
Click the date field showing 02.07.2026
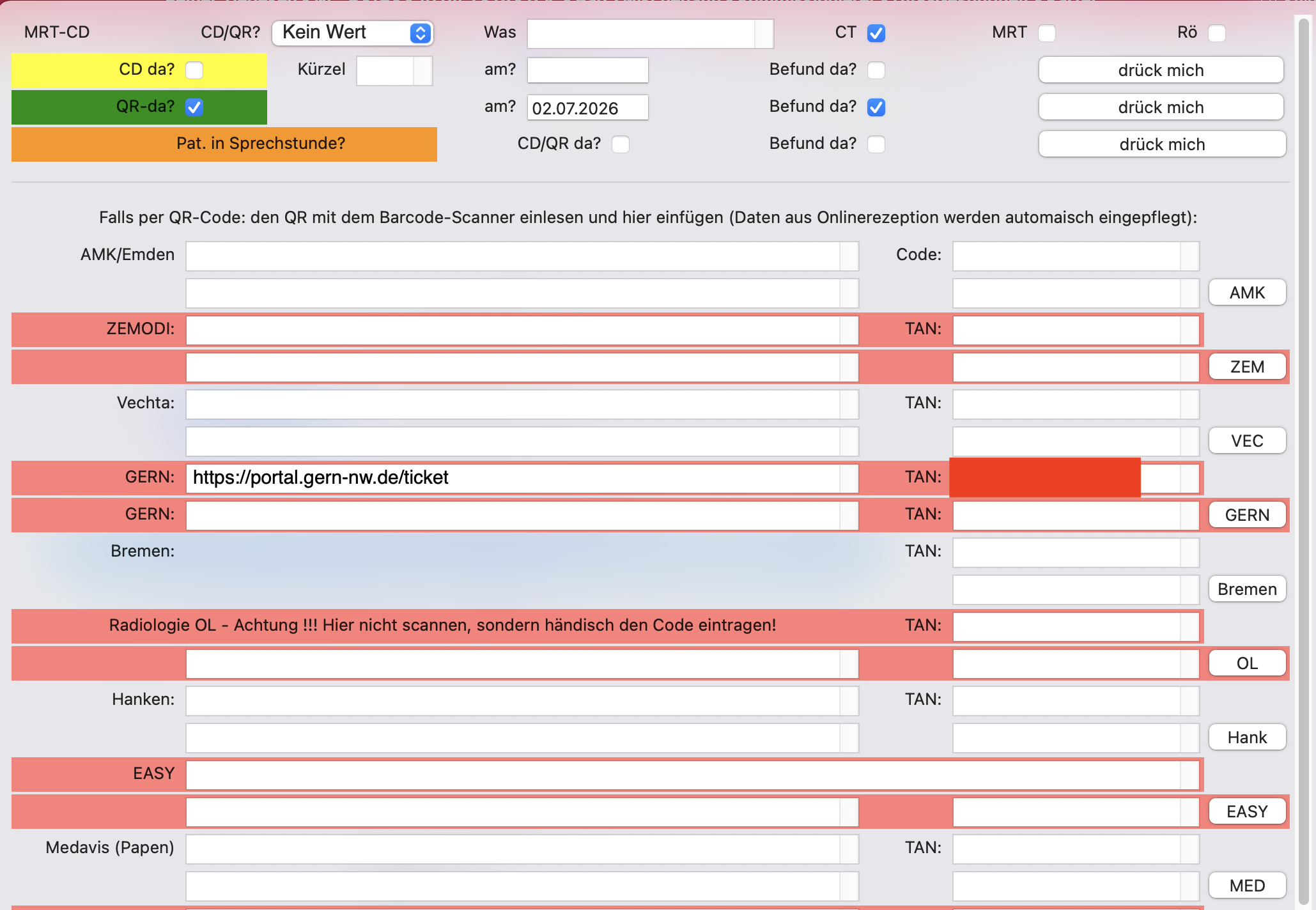(x=587, y=107)
